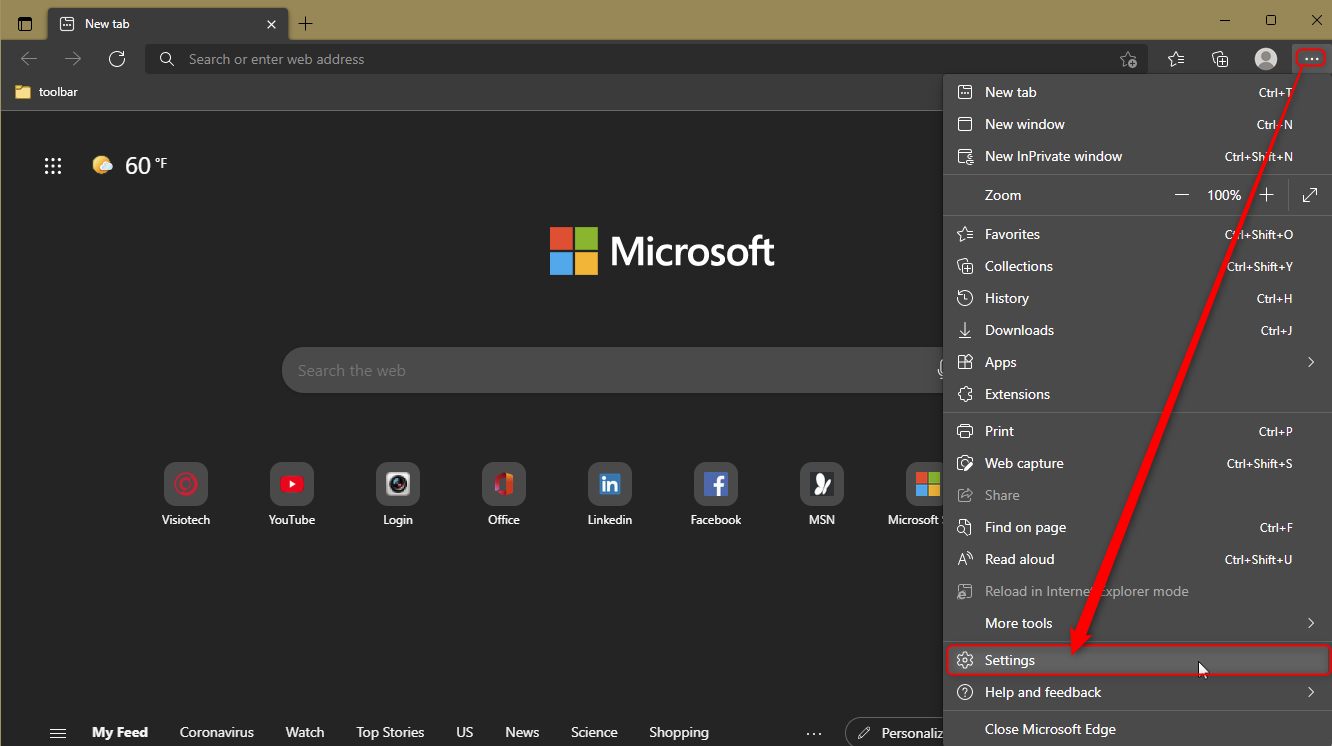The width and height of the screenshot is (1332, 746).
Task: Switch to US feed tab
Action: coord(464,732)
